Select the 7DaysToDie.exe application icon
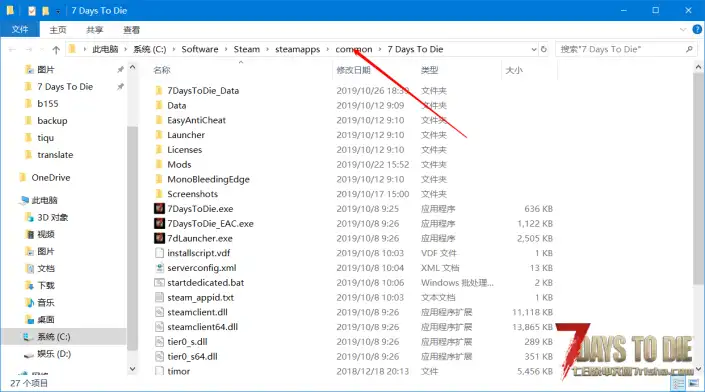The height and width of the screenshot is (392, 705). pyautogui.click(x=159, y=209)
